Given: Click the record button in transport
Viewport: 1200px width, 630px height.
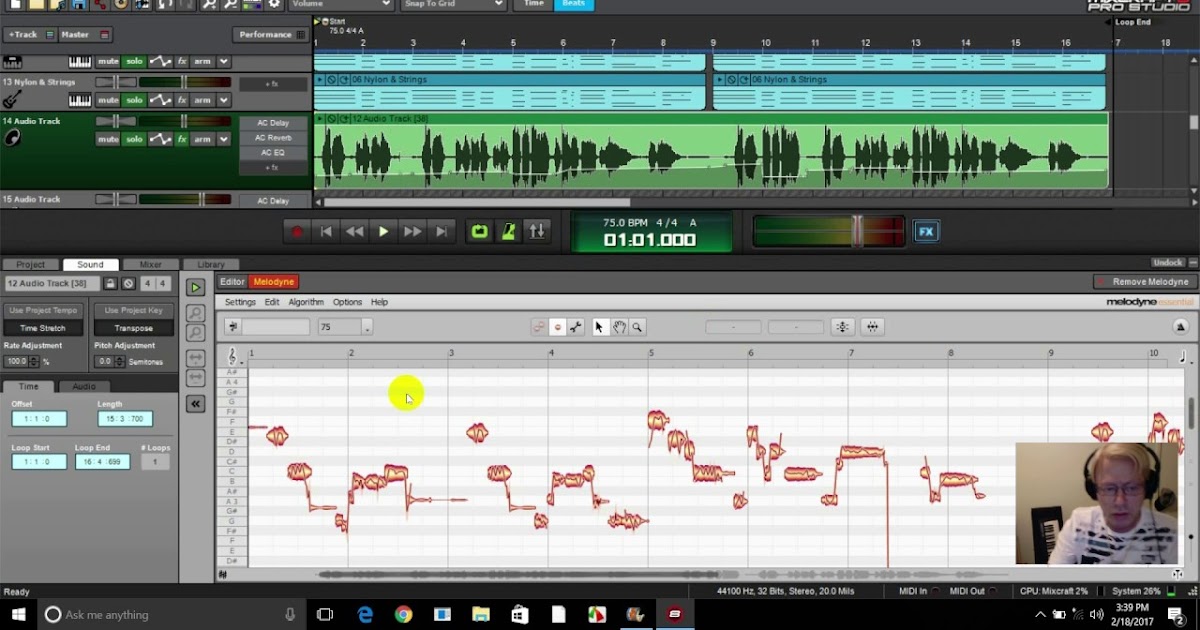Looking at the screenshot, I should click(x=297, y=232).
